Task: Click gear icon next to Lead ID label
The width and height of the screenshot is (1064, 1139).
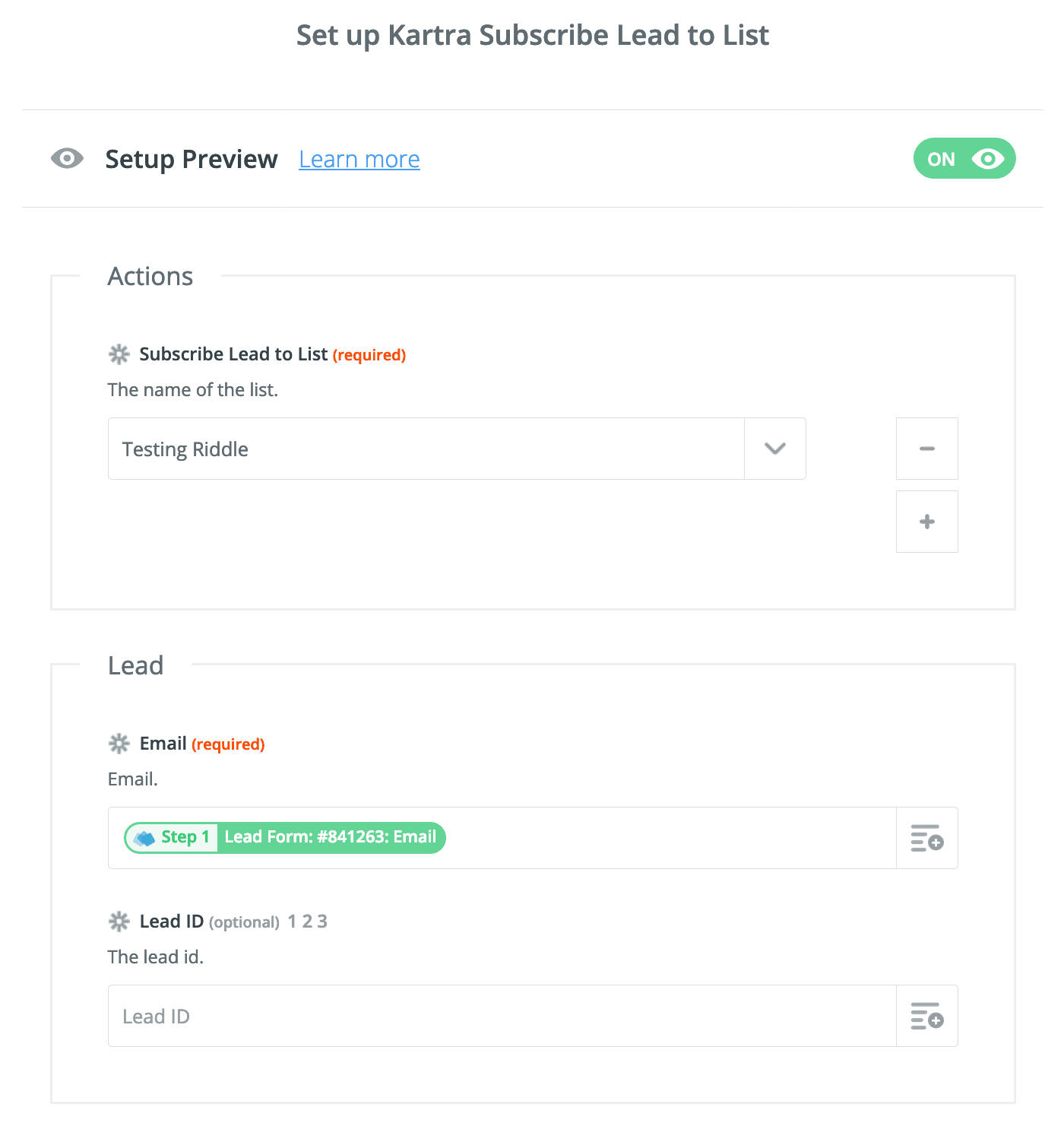Action: [119, 922]
